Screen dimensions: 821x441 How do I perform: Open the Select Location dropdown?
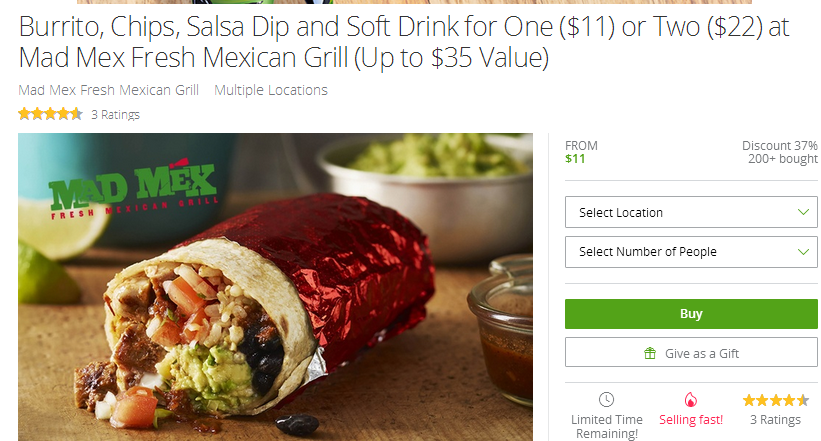click(x=691, y=212)
